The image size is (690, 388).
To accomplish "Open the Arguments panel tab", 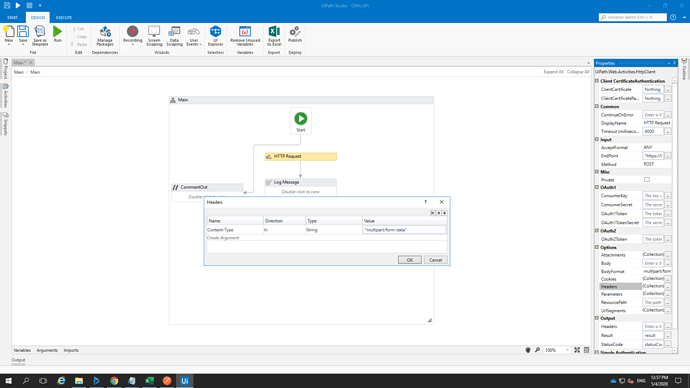I will pyautogui.click(x=47, y=350).
